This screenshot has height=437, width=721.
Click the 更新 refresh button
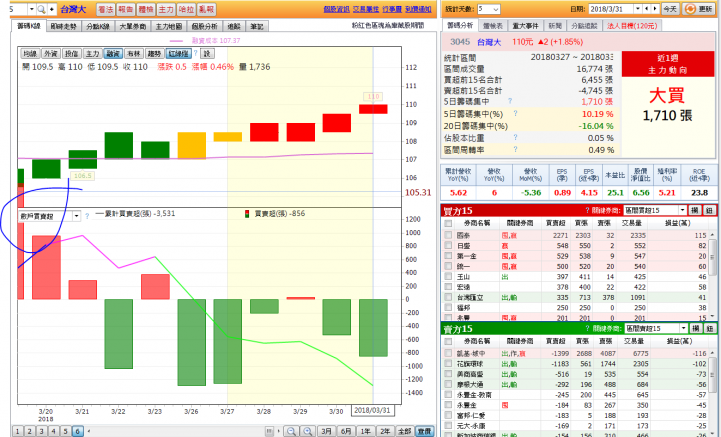699,9
